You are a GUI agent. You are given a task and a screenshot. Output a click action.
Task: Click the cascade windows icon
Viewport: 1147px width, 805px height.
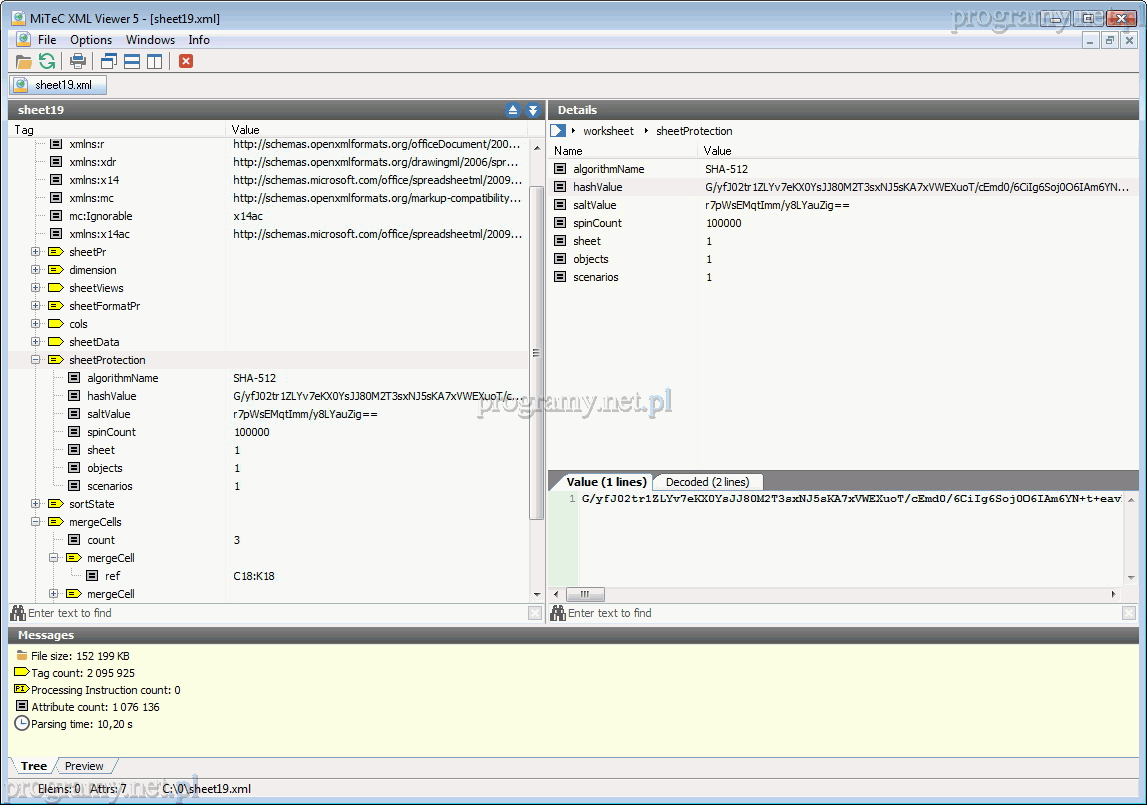click(x=109, y=62)
